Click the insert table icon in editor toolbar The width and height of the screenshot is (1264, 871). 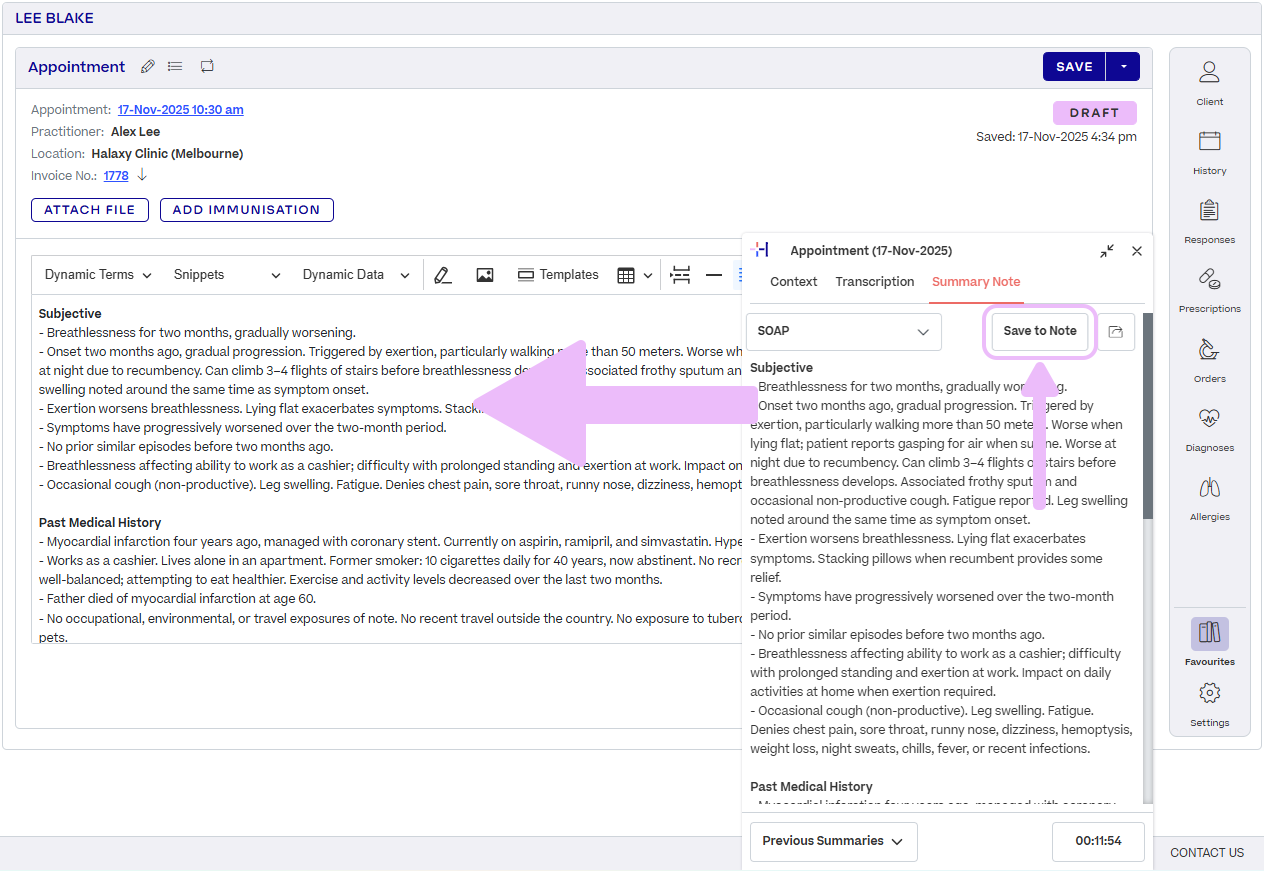(626, 275)
